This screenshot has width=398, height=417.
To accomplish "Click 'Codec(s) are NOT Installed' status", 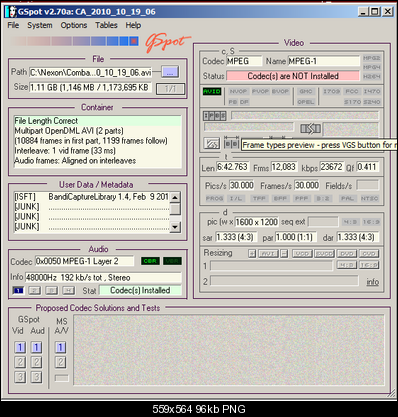I will click(x=293, y=76).
